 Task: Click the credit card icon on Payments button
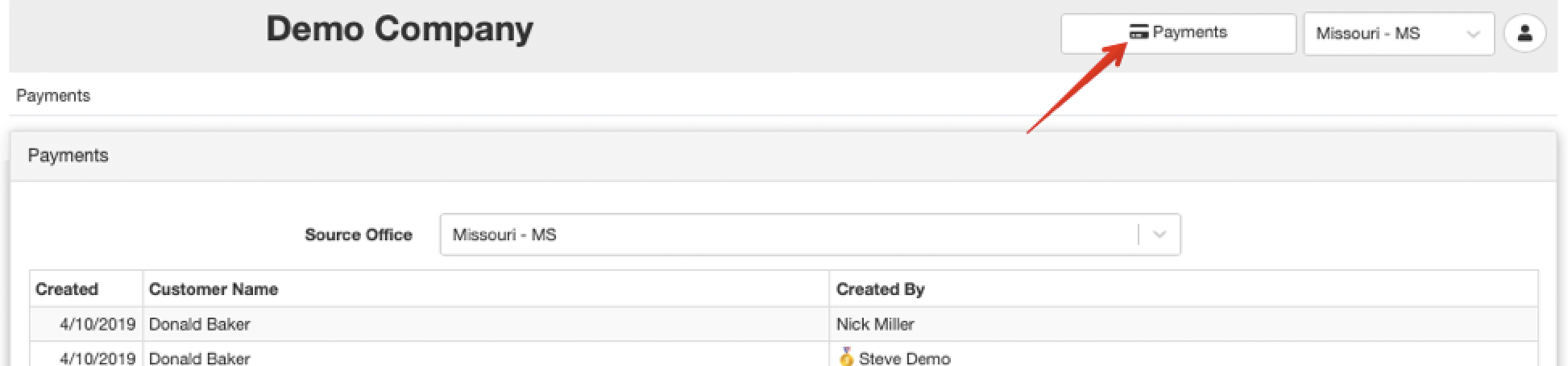point(1139,32)
